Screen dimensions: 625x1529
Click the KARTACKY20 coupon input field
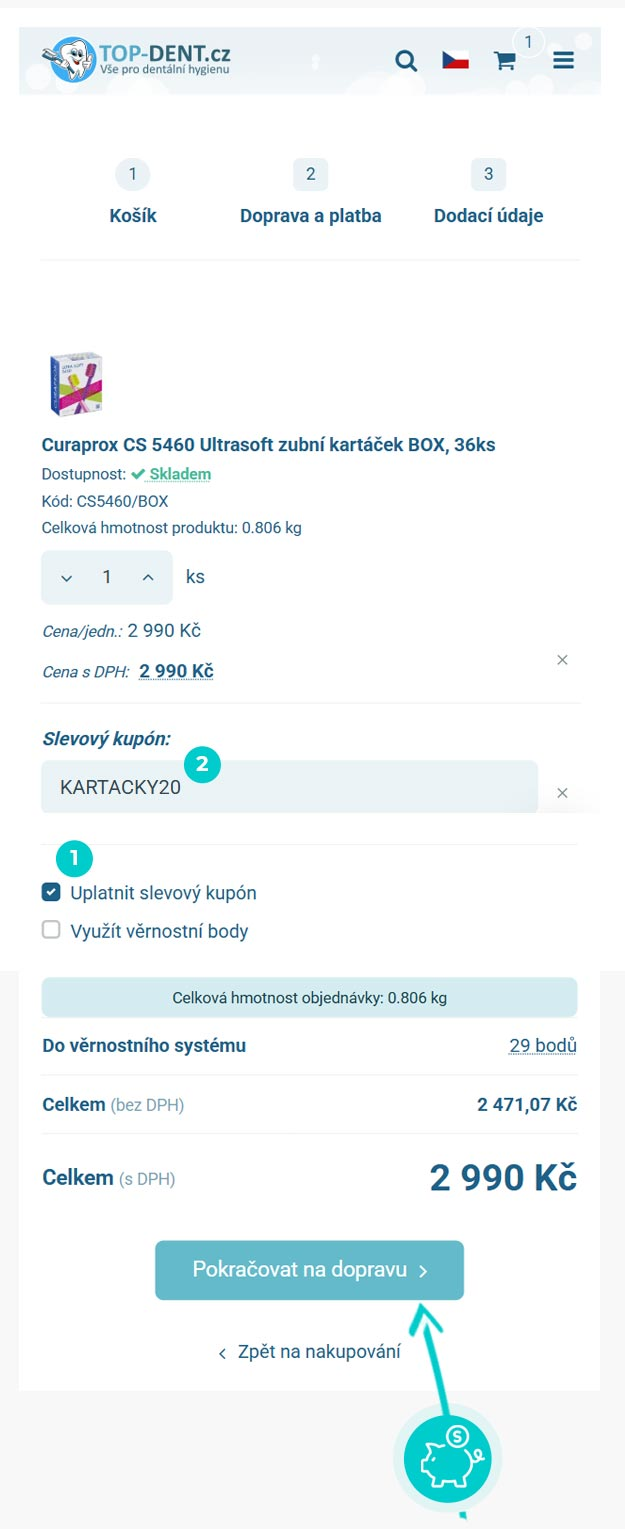point(289,787)
